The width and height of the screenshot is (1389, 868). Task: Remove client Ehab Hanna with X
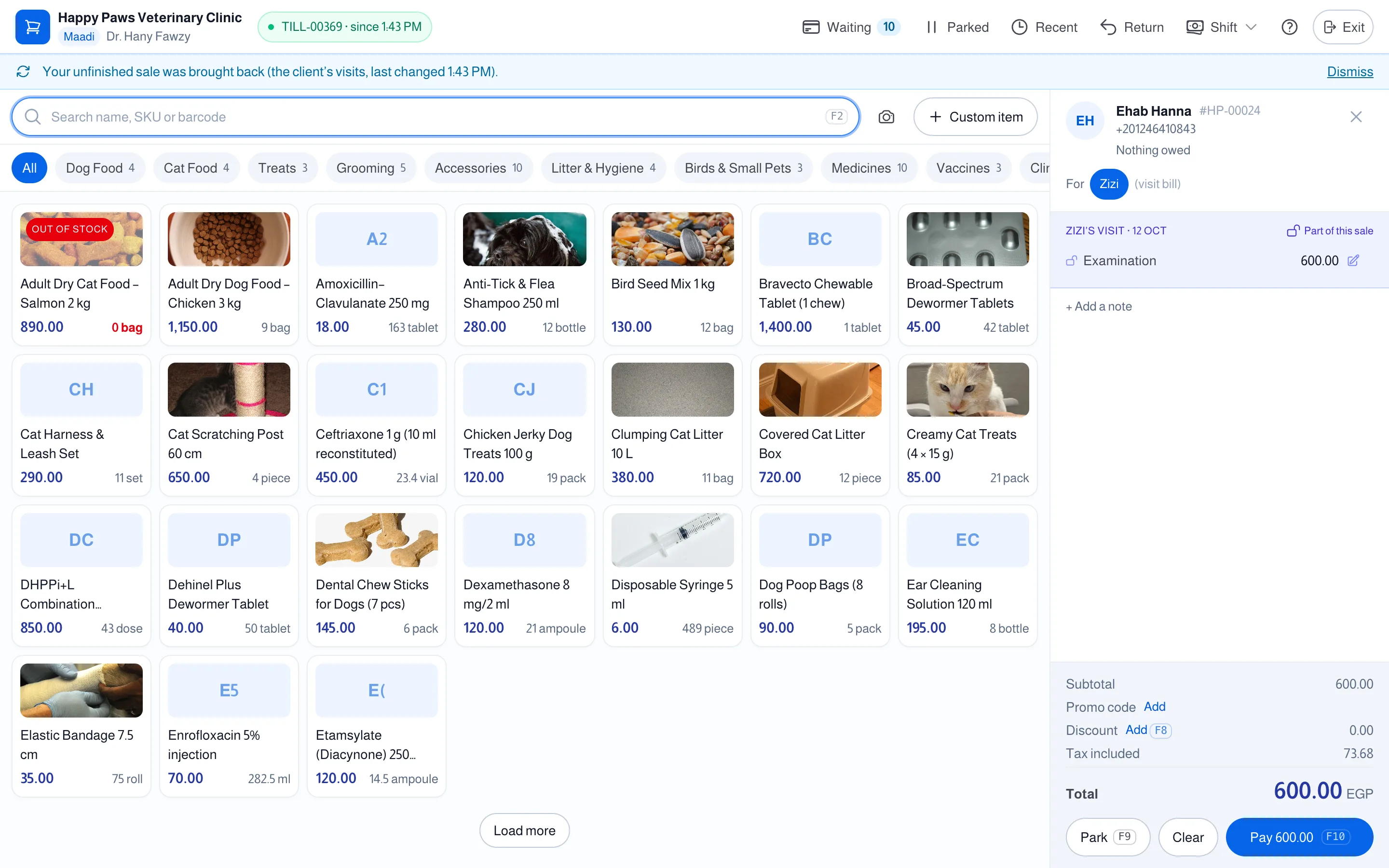point(1356,117)
